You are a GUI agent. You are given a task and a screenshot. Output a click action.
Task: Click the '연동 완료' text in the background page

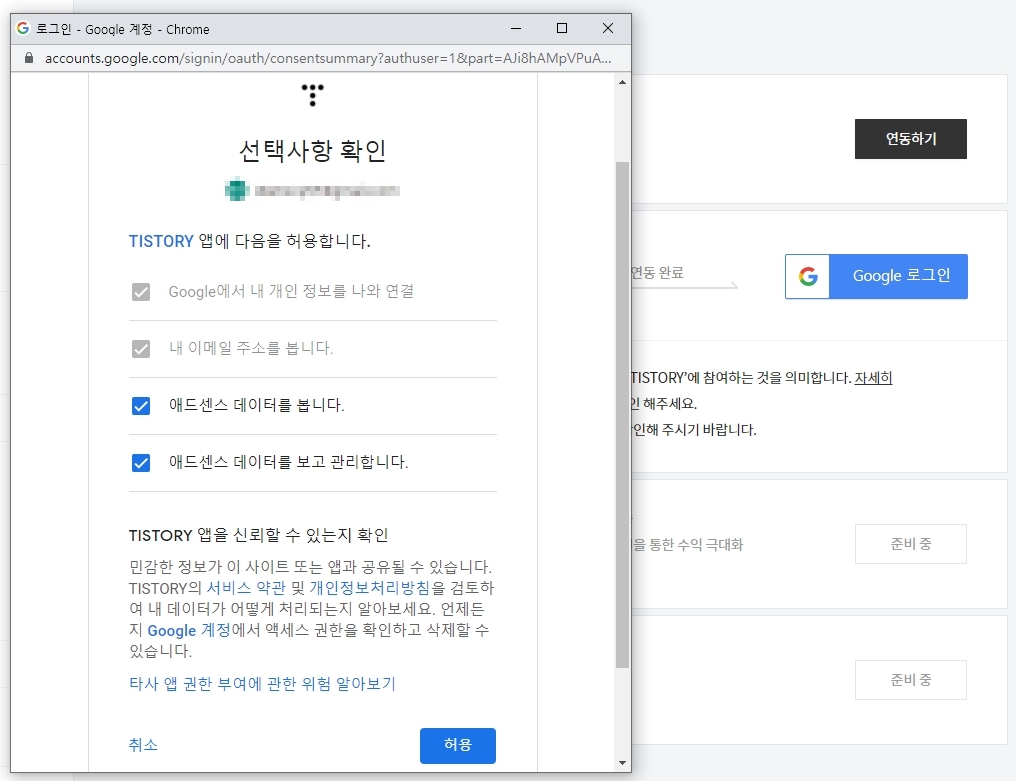(658, 273)
